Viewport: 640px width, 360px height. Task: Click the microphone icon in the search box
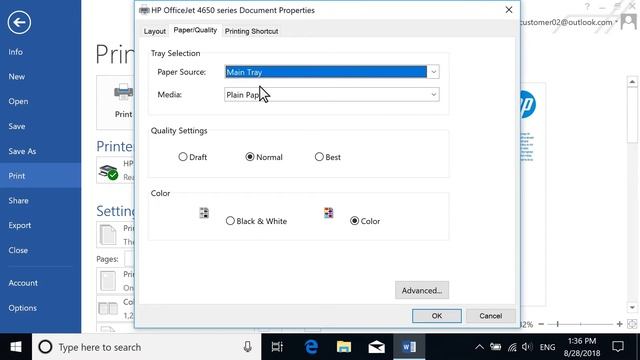pyautogui.click(x=247, y=347)
